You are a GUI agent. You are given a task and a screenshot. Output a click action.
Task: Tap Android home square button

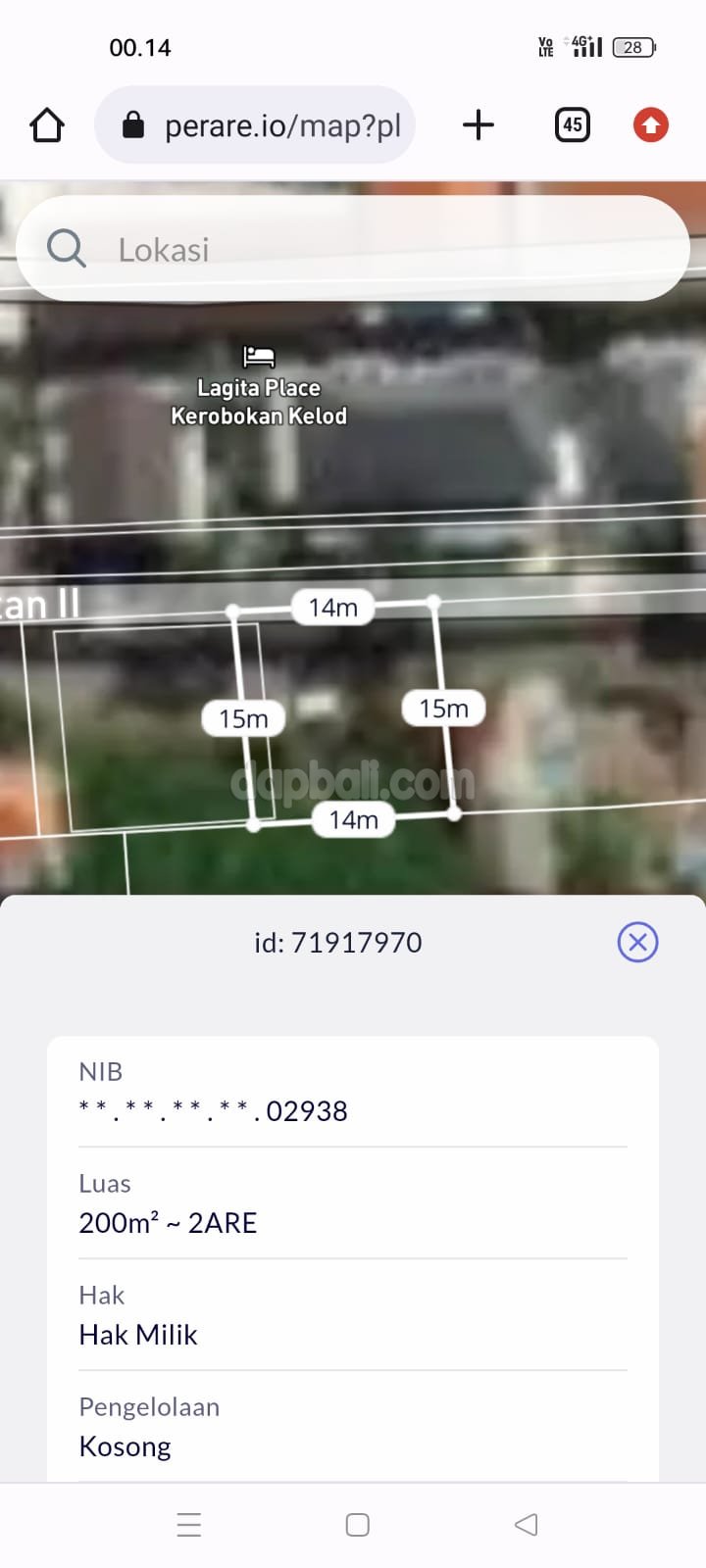click(358, 1525)
